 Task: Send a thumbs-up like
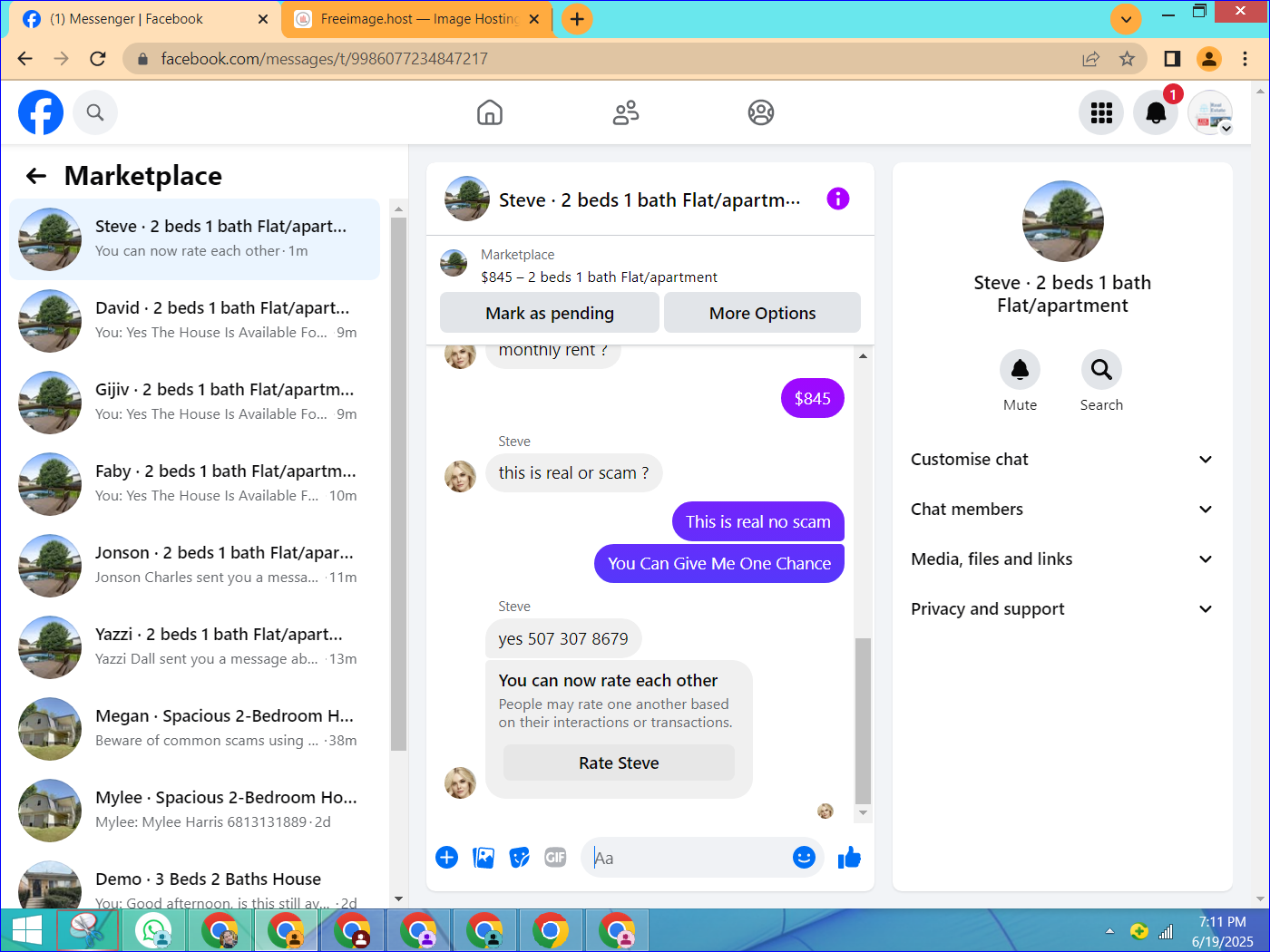click(849, 858)
